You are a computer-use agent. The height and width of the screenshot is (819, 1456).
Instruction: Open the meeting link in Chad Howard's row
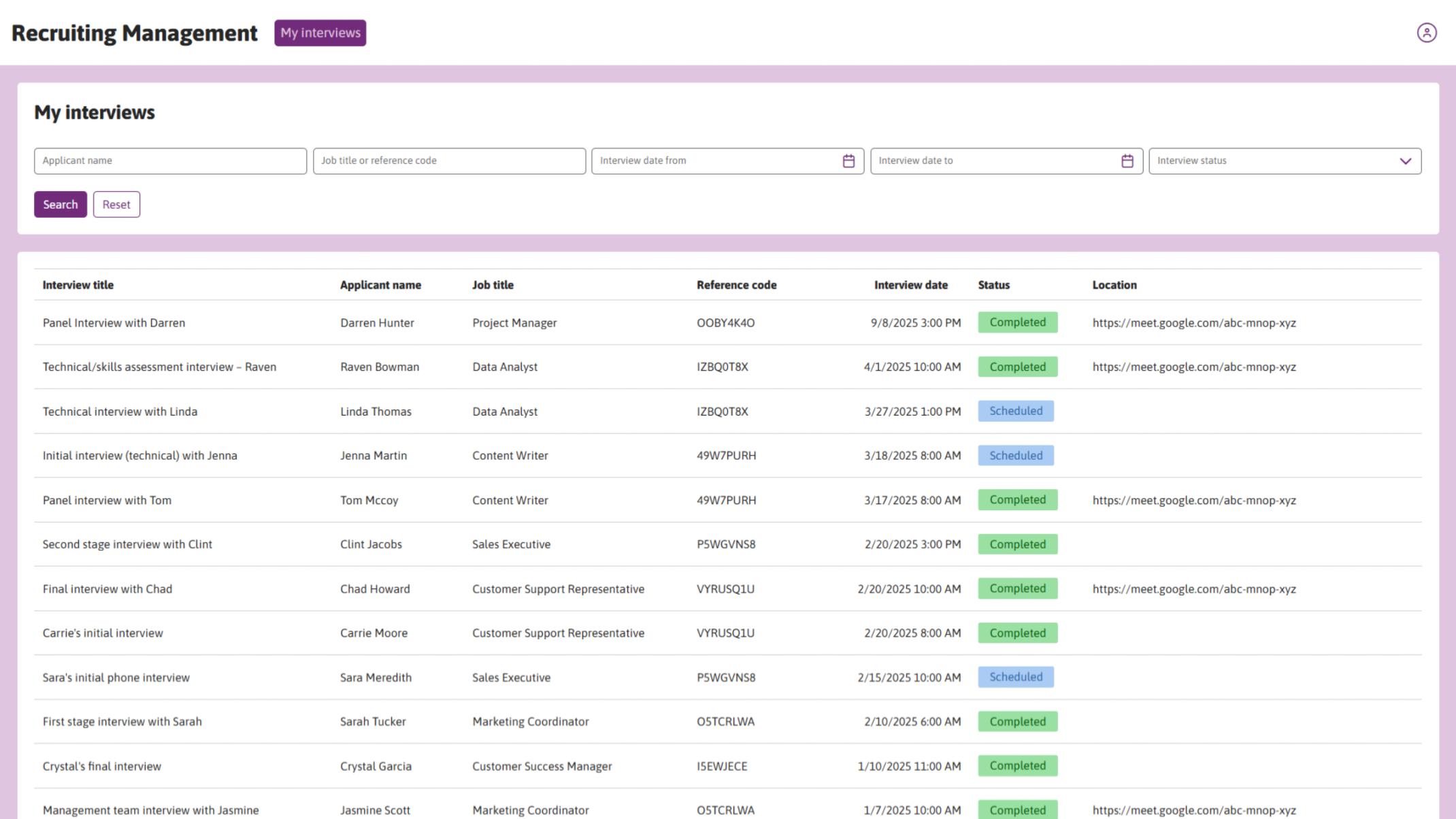point(1194,589)
